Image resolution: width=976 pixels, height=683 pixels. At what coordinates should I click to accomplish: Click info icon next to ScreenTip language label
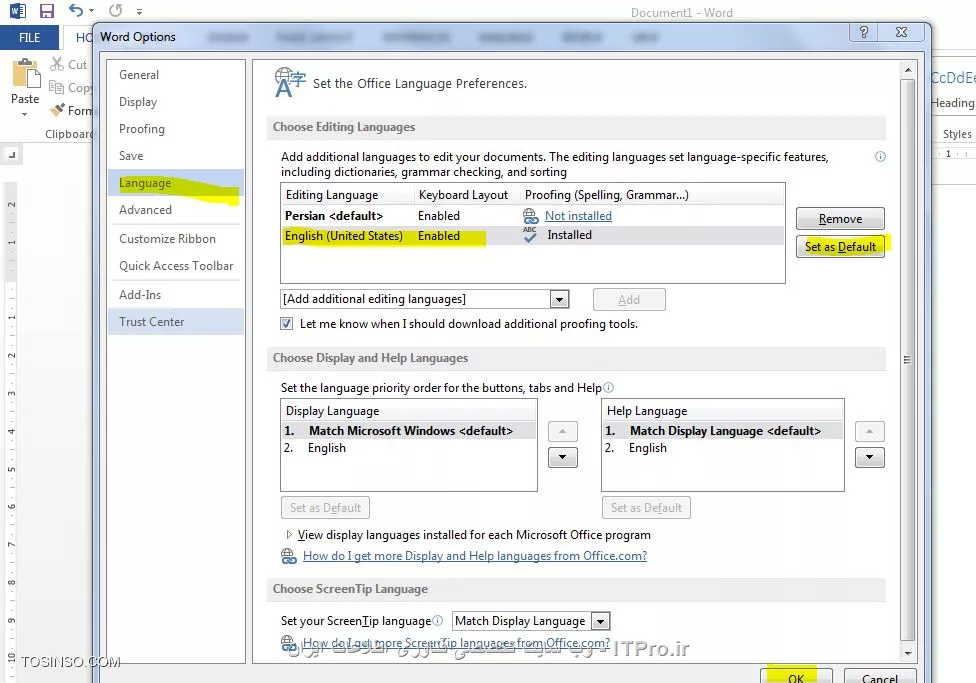[438, 620]
